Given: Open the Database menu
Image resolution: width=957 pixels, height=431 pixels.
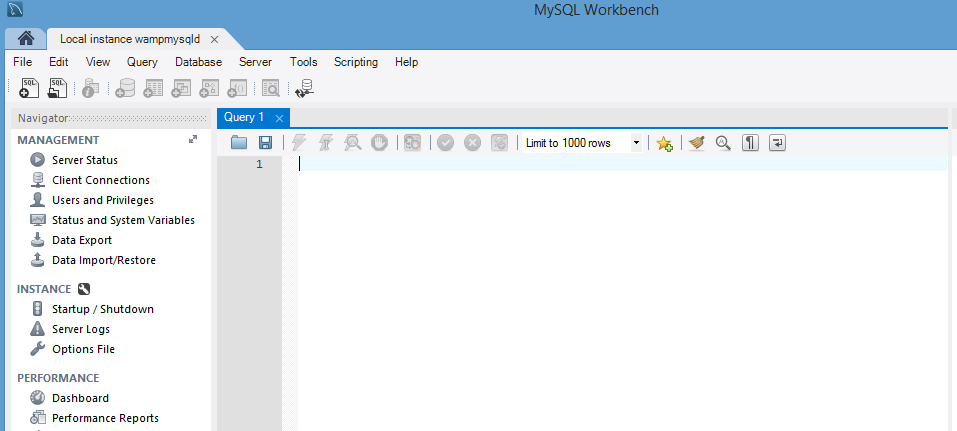Looking at the screenshot, I should (x=198, y=62).
